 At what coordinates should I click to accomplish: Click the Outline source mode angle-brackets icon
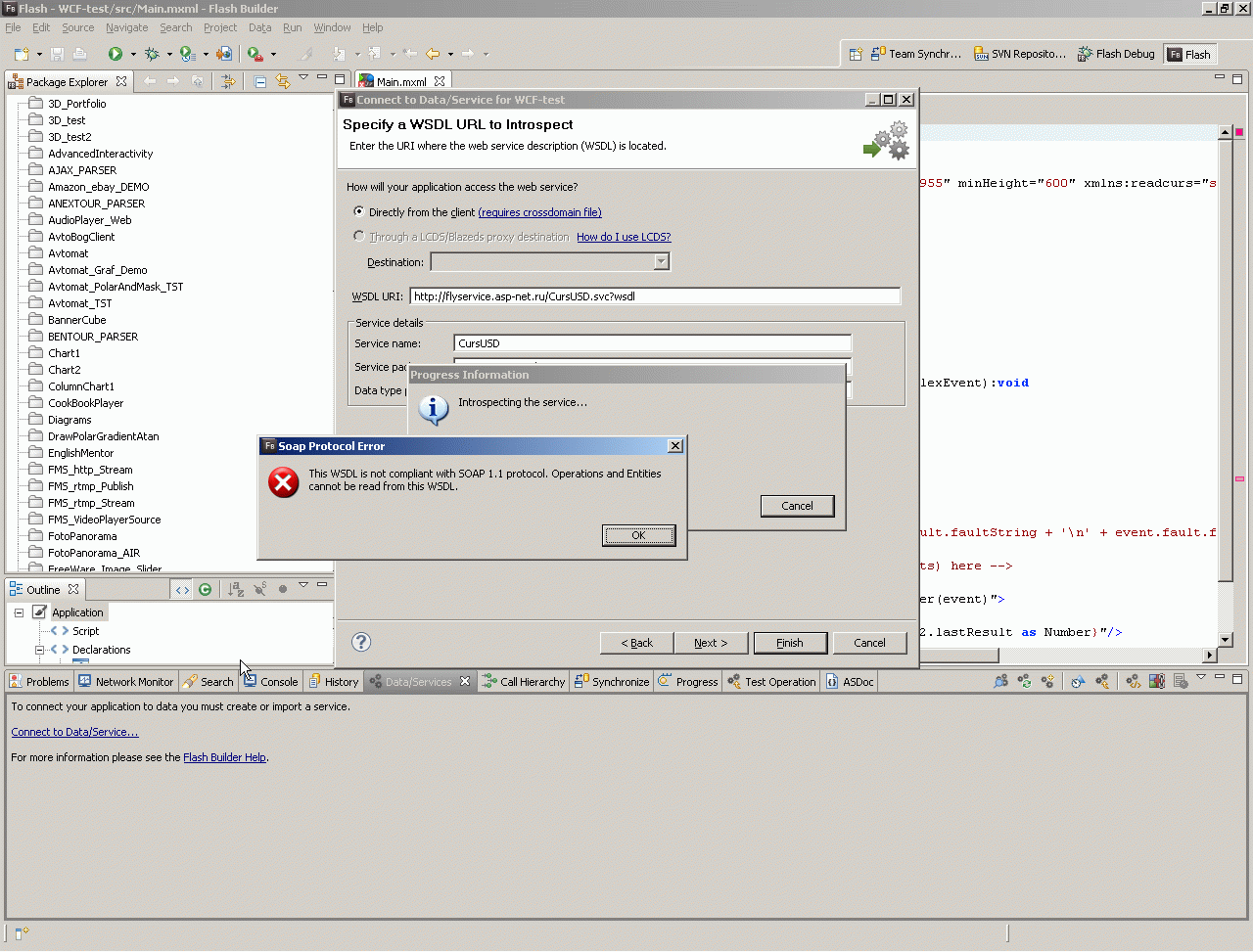pyautogui.click(x=182, y=589)
